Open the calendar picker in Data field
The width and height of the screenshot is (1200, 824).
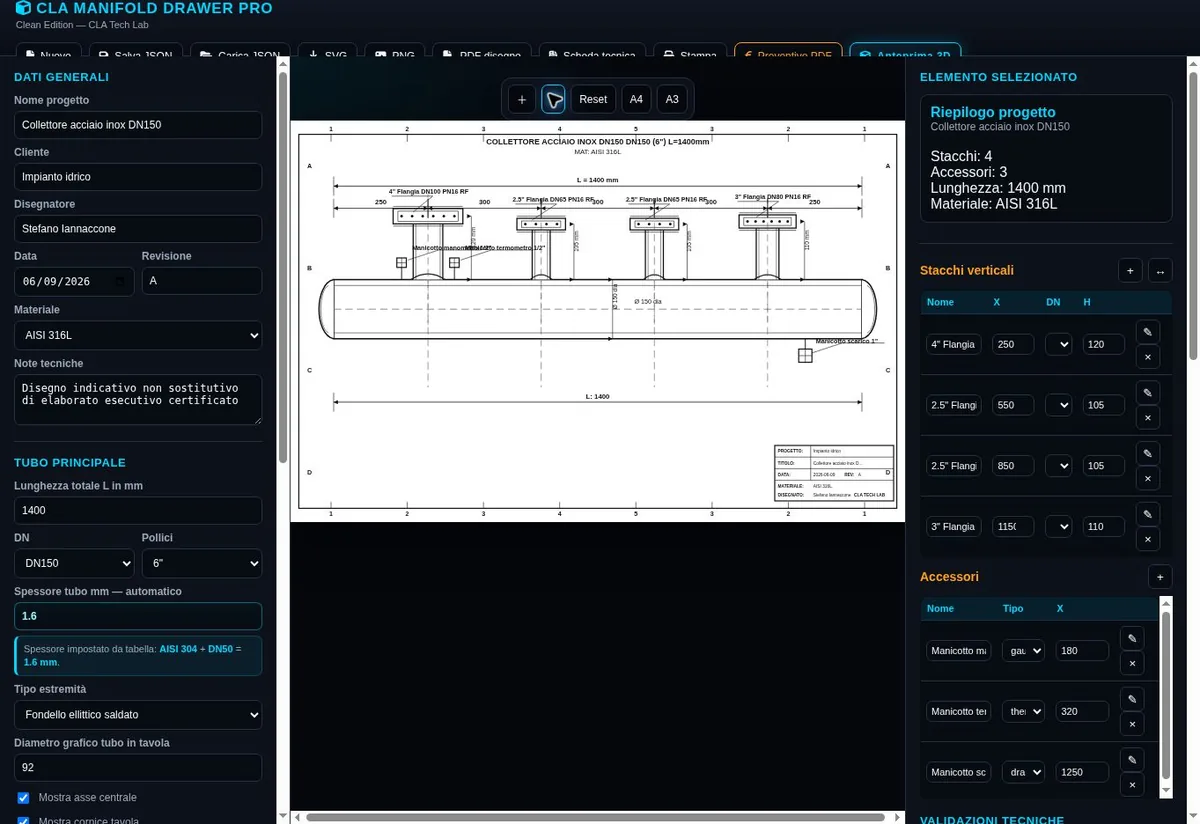coord(122,281)
